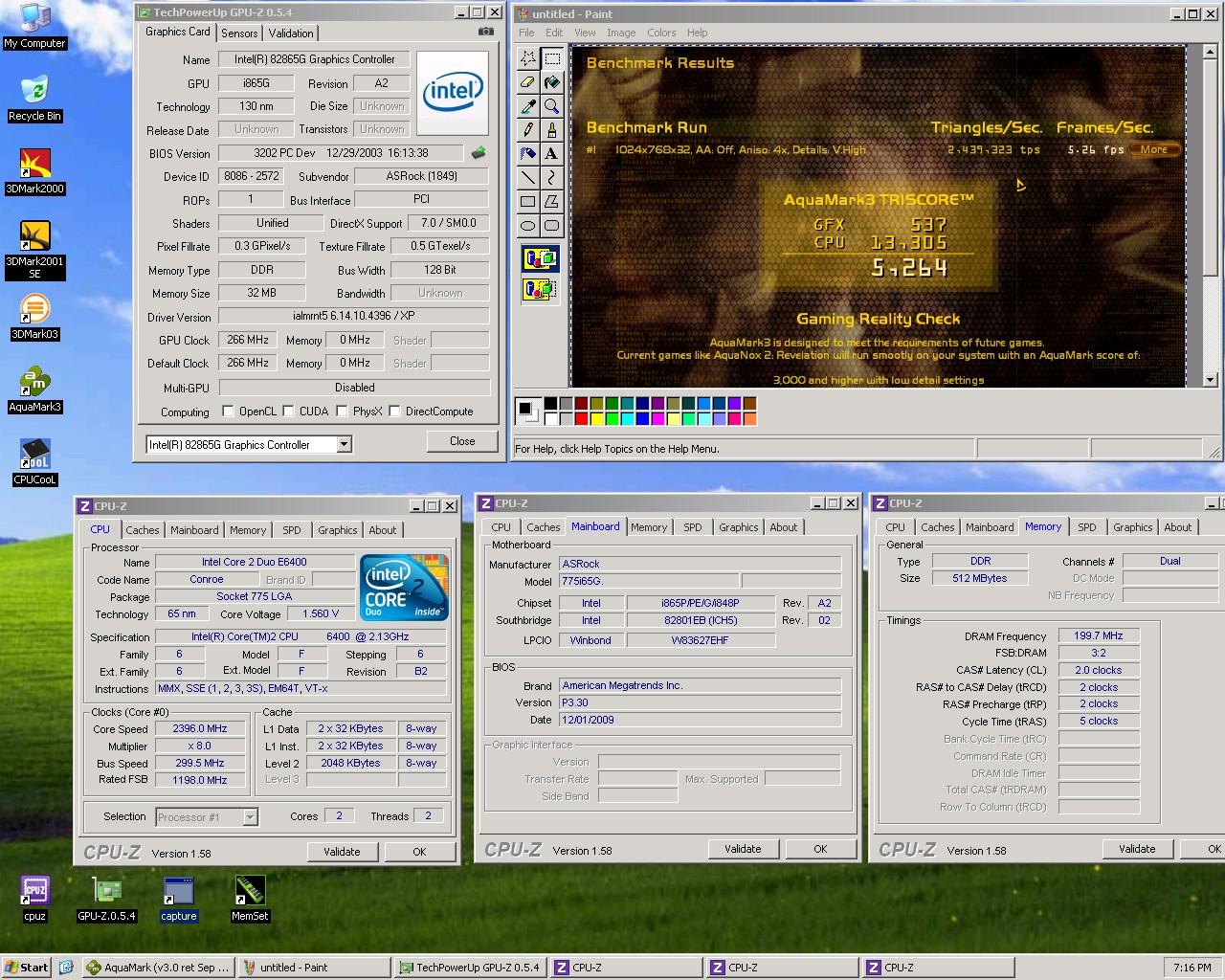
Task: Choose the transparent selection option in Paint
Action: click(540, 288)
